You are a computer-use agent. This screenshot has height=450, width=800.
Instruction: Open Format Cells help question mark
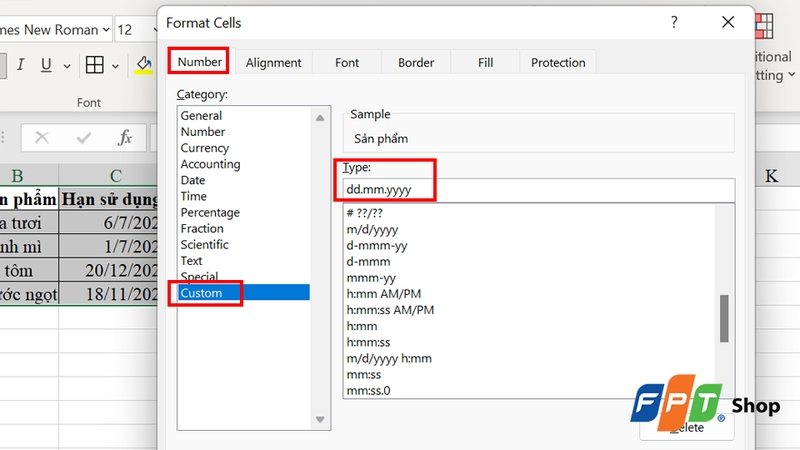click(675, 22)
